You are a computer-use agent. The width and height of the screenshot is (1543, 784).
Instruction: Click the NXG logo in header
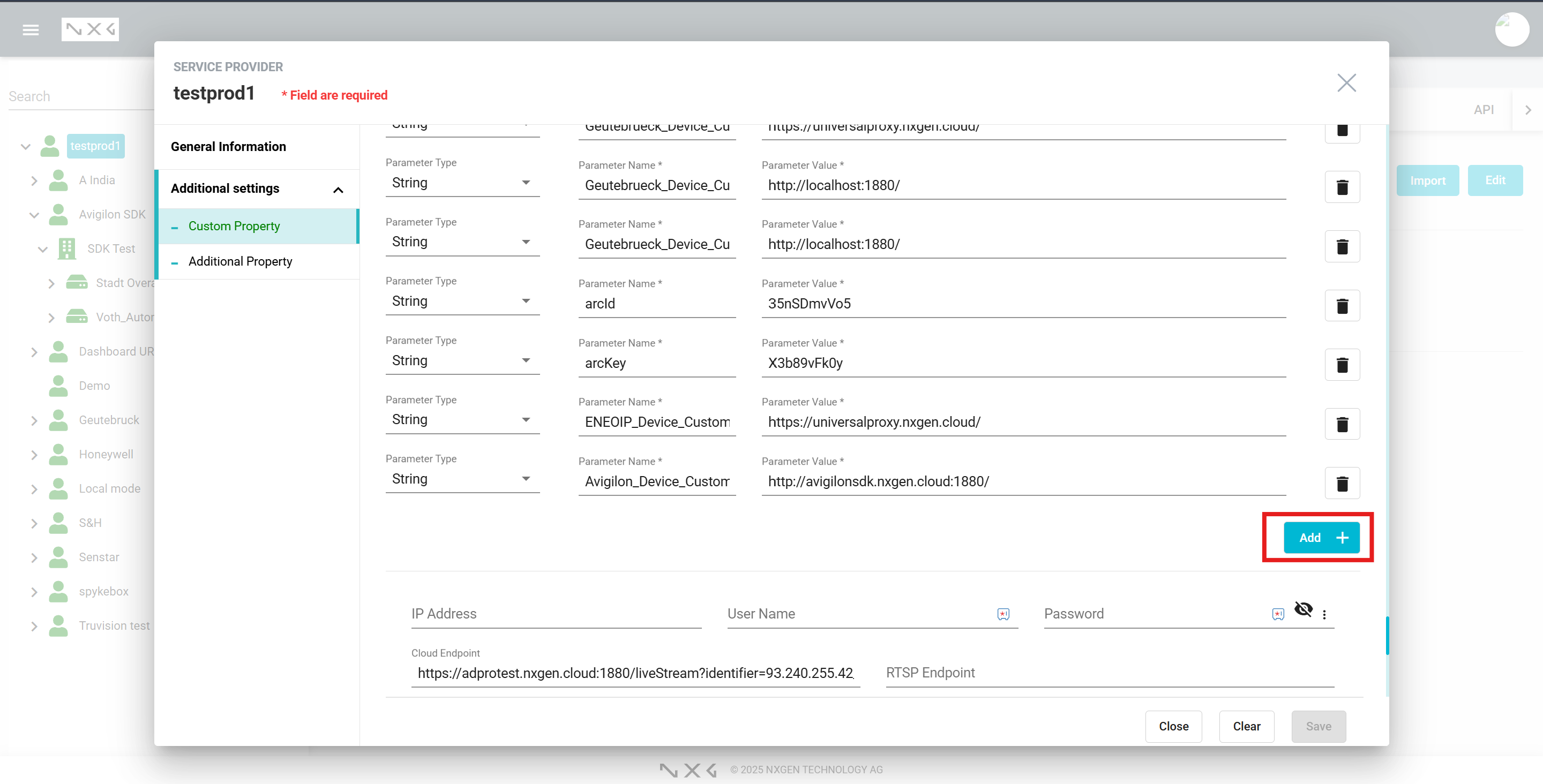coord(90,29)
